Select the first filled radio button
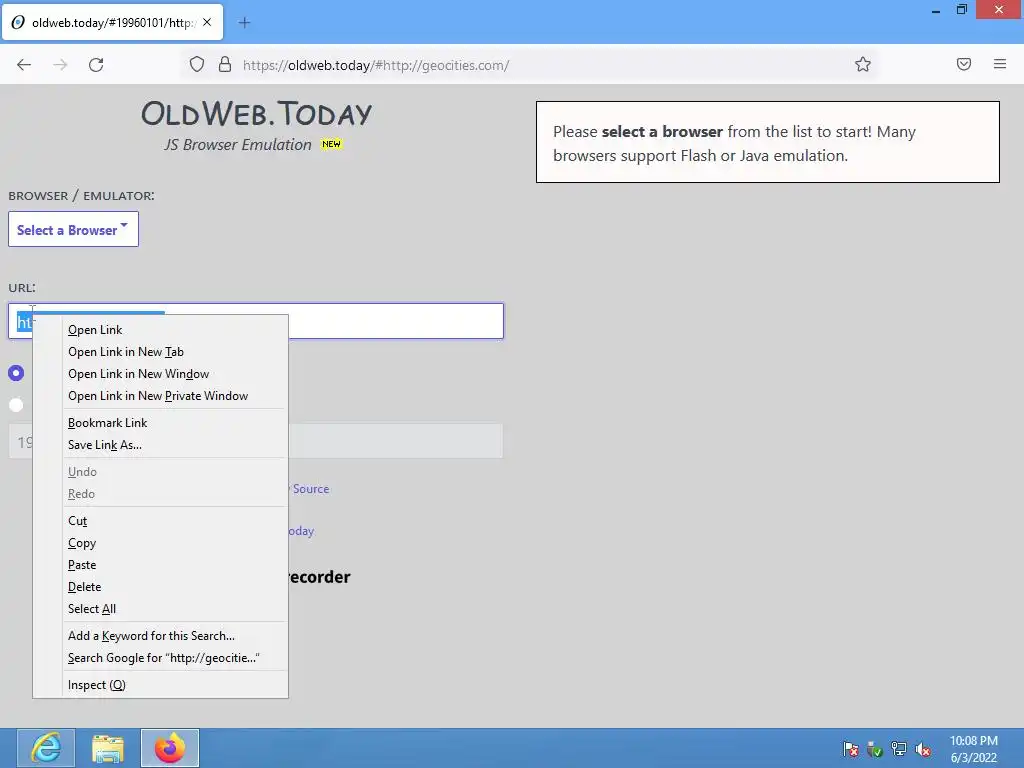Viewport: 1024px width, 768px height. point(16,373)
